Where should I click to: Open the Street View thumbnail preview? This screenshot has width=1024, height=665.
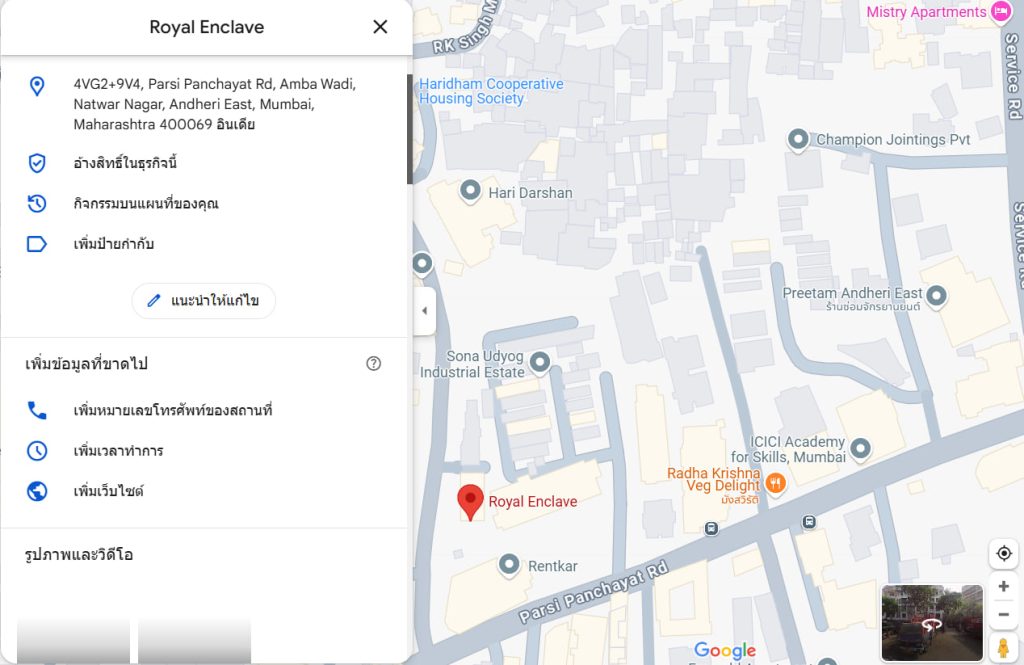pyautogui.click(x=932, y=623)
